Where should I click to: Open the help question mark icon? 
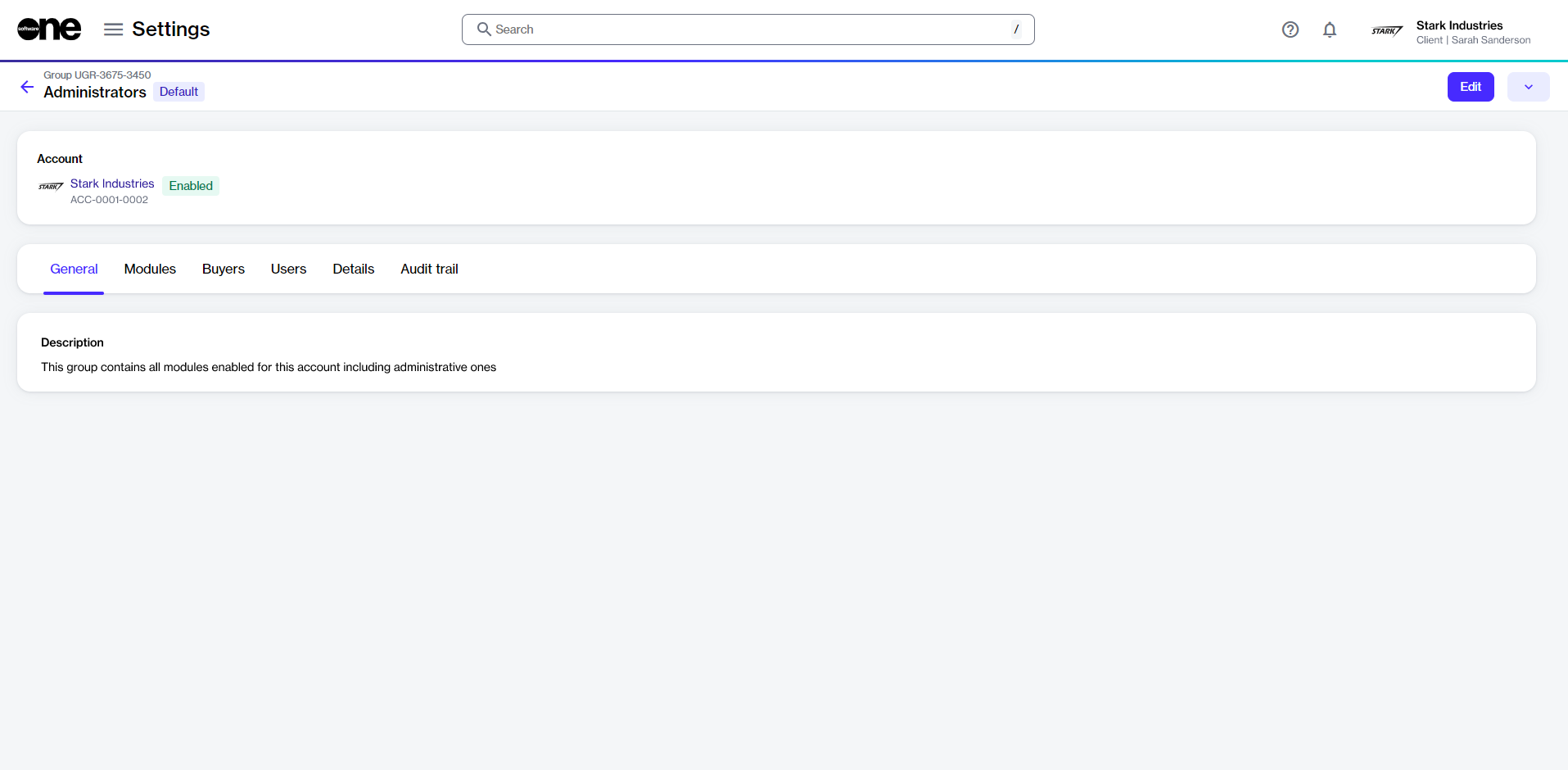(x=1290, y=29)
